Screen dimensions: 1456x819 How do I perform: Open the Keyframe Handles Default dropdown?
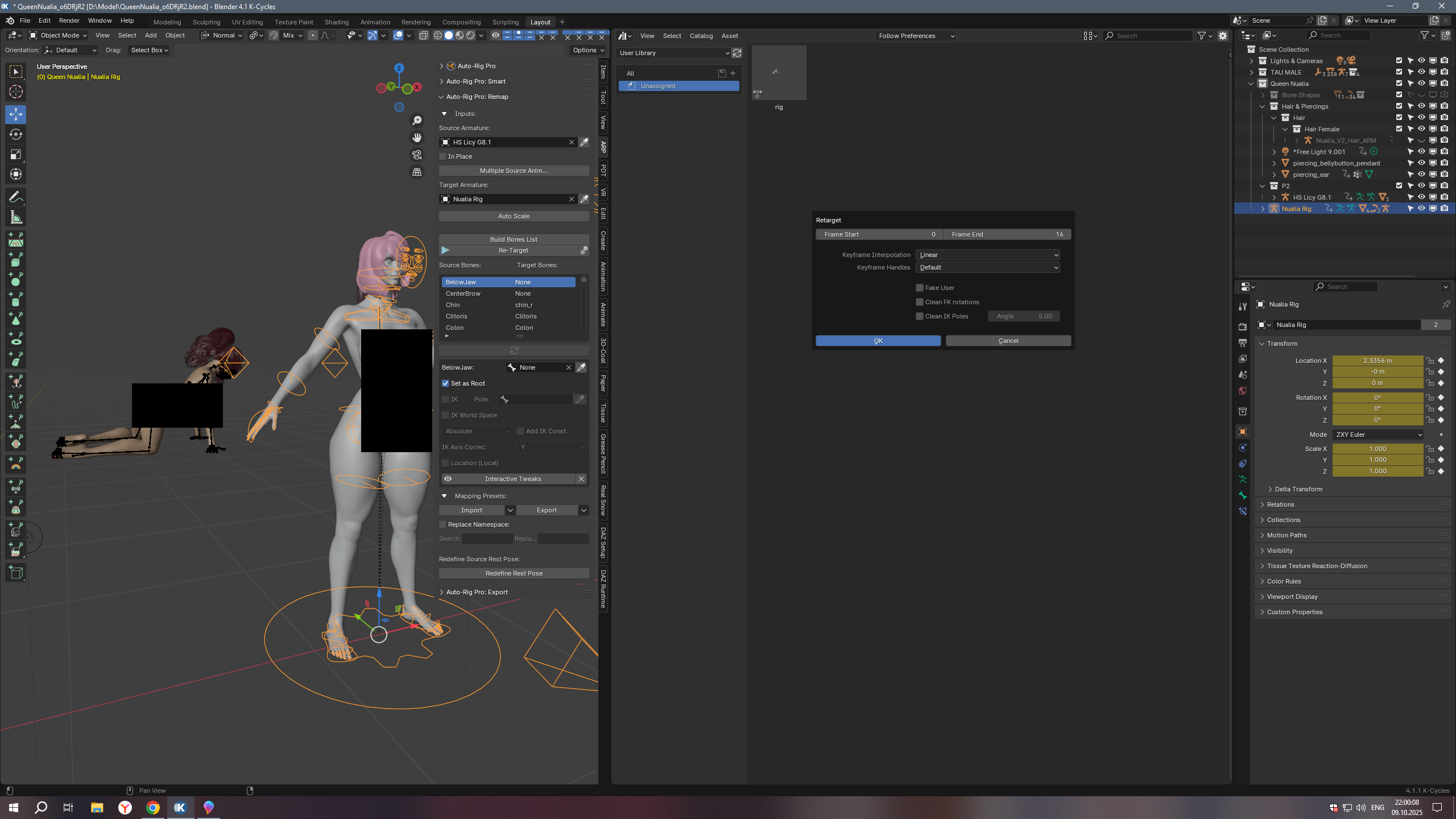[987, 267]
